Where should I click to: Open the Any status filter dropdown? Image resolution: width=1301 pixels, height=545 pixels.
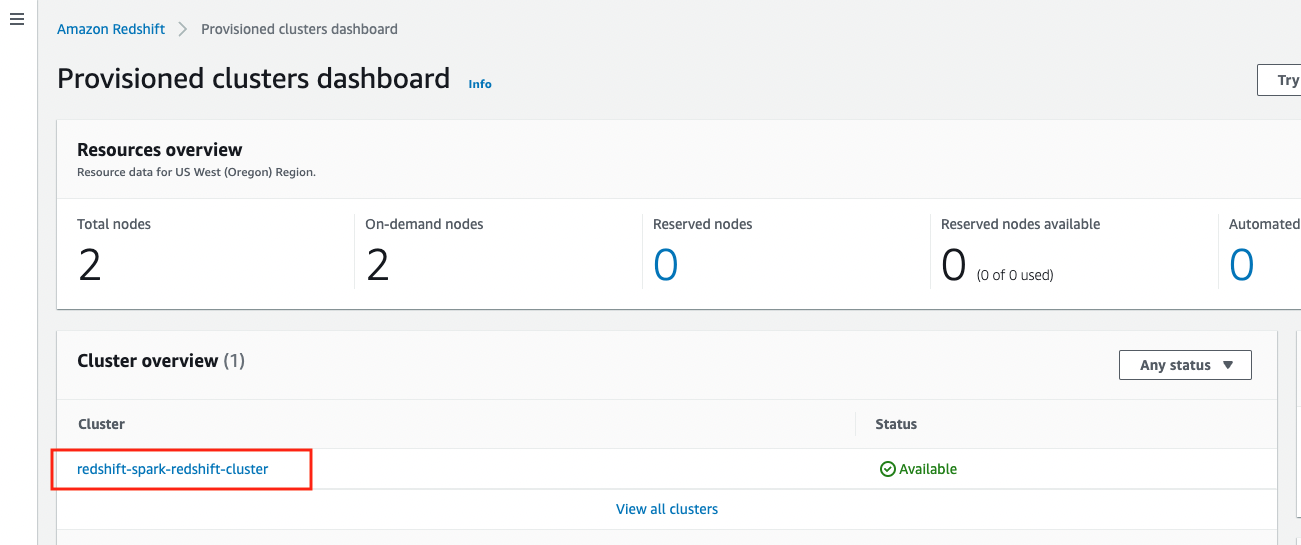pyautogui.click(x=1185, y=365)
